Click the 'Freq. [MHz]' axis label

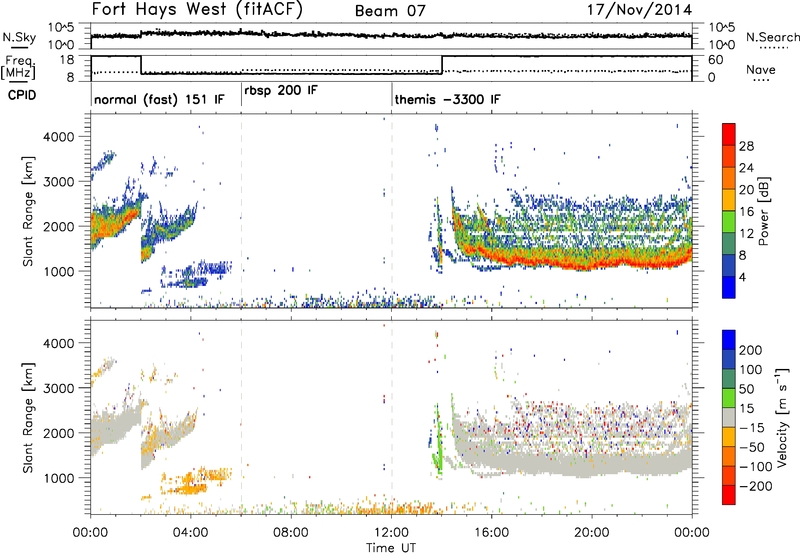pos(20,67)
